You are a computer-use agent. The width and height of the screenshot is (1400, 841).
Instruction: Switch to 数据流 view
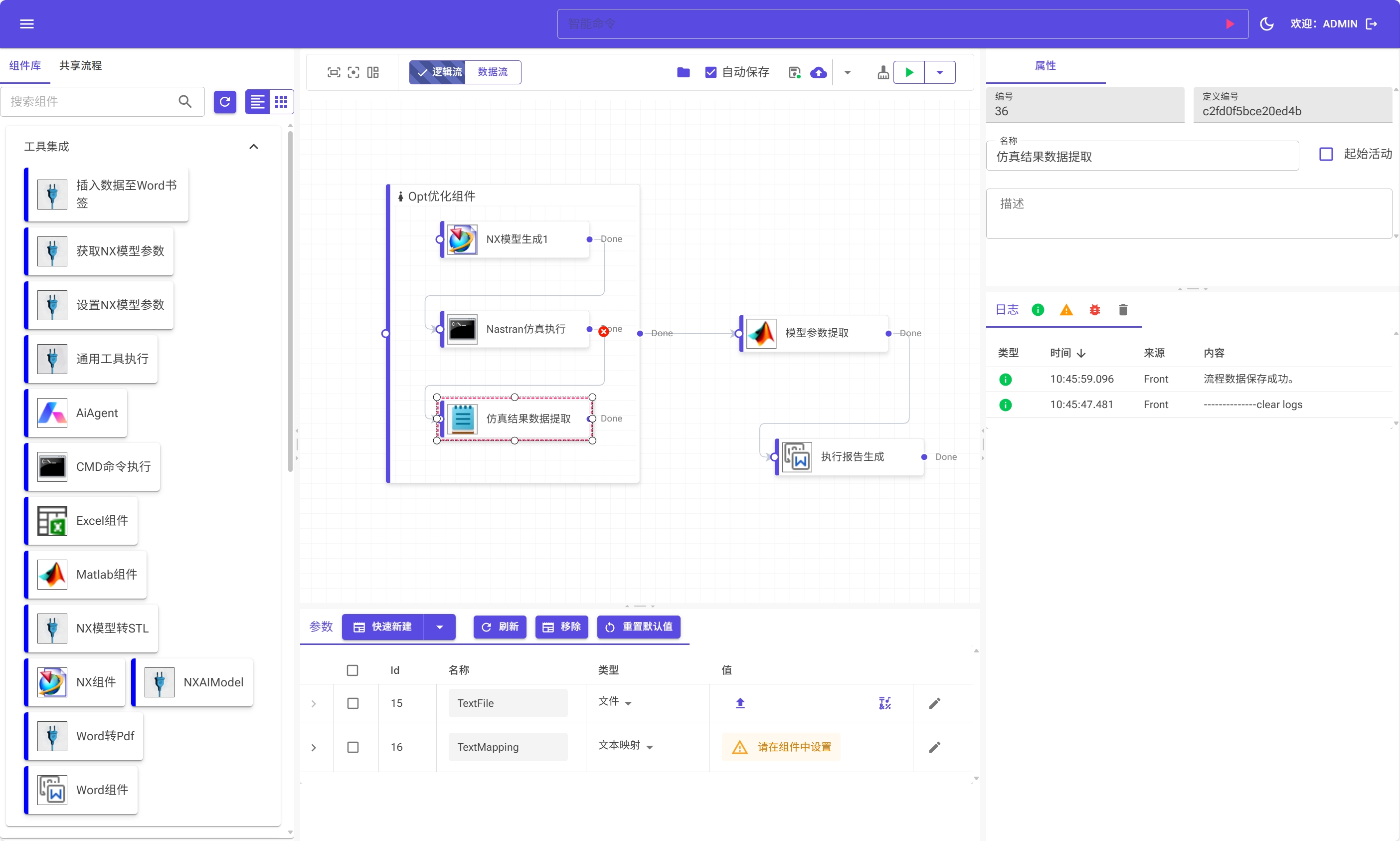pos(492,72)
